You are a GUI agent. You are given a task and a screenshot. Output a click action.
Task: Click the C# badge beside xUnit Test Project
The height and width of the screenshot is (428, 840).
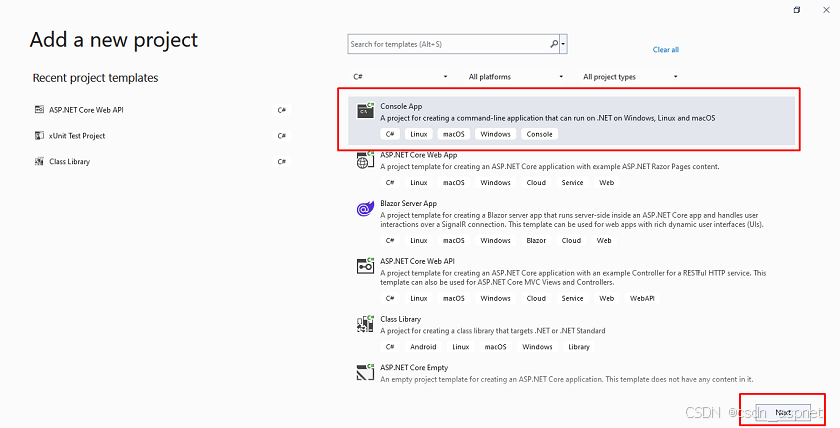pos(282,136)
